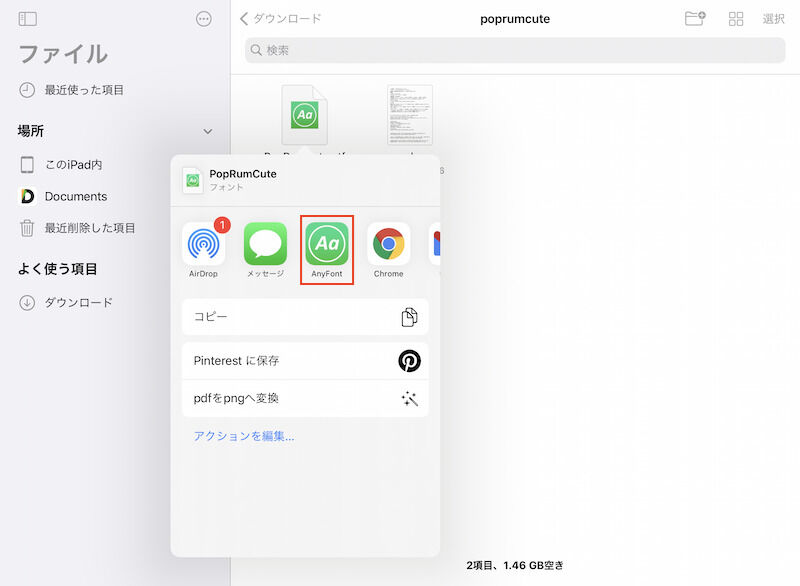Open the ダウンロード favorite in the sidebar
Image resolution: width=800 pixels, height=586 pixels.
coord(66,302)
